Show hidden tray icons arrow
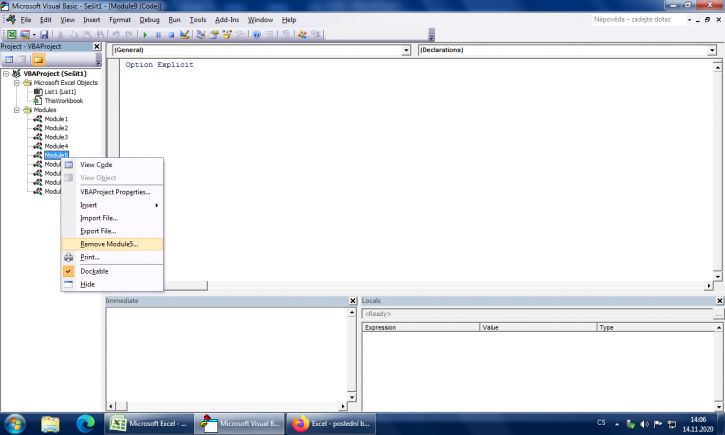 point(617,424)
